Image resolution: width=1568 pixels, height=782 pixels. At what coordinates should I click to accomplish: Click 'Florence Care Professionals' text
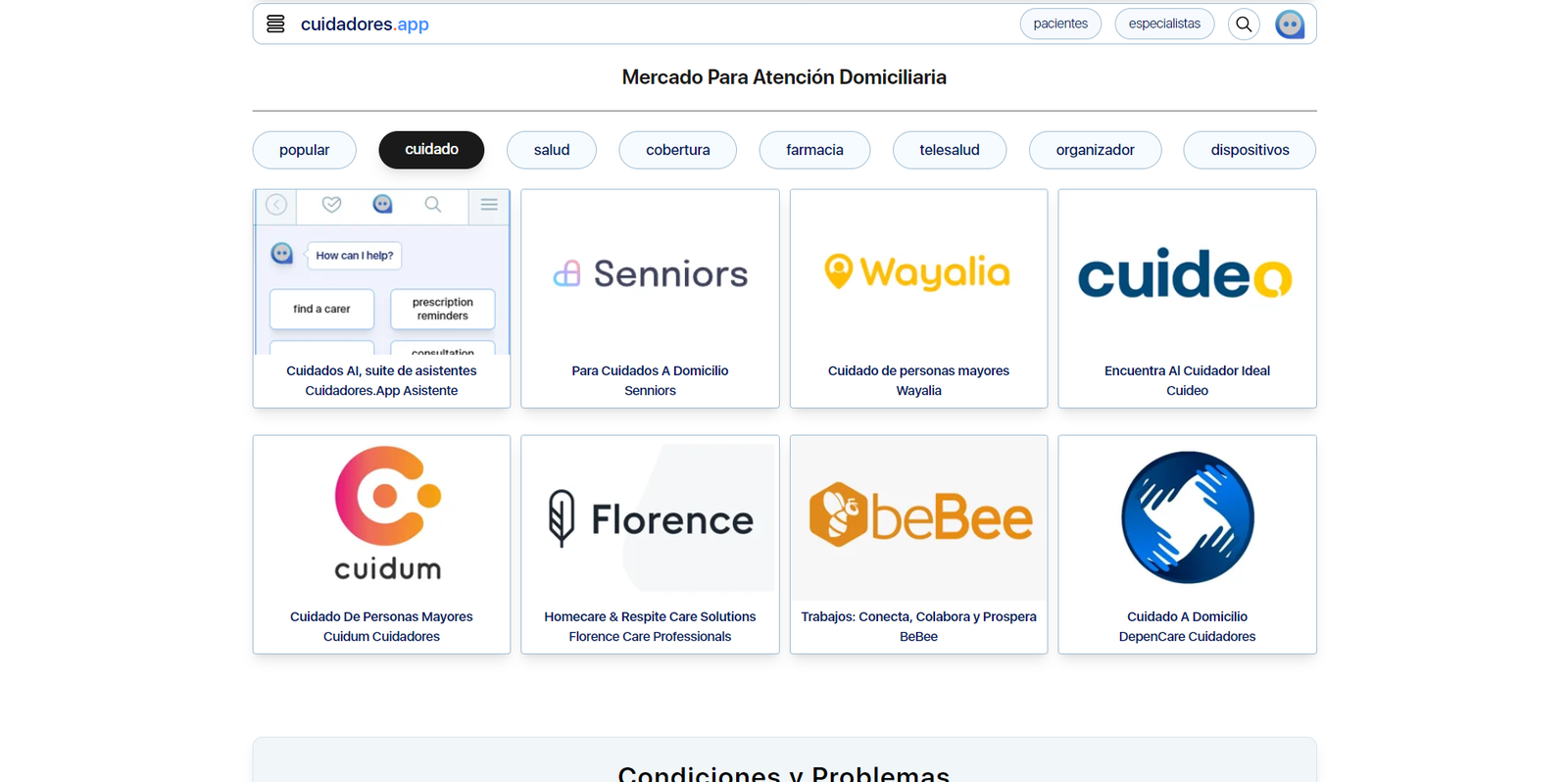pos(650,636)
